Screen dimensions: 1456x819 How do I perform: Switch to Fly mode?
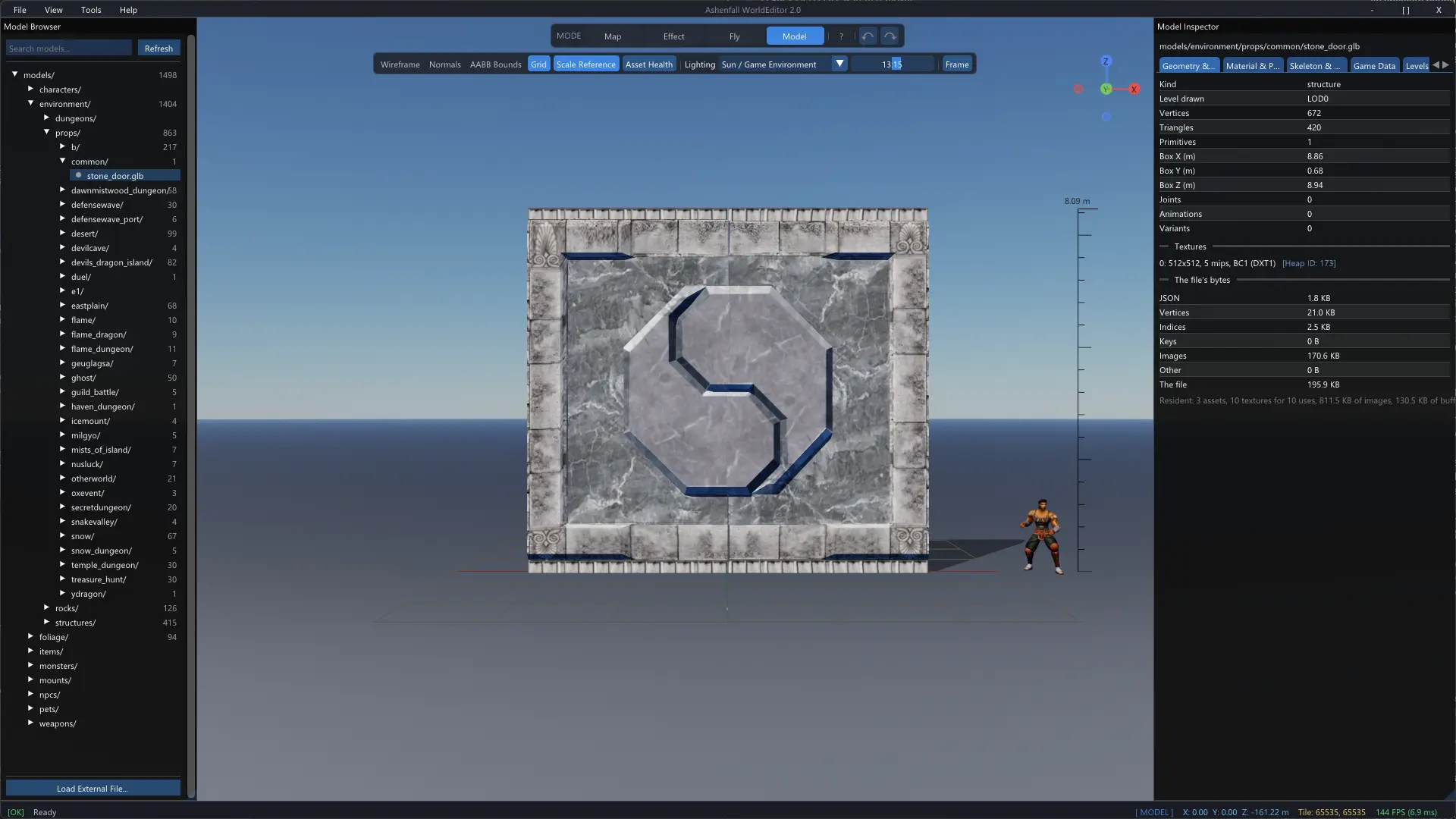(x=734, y=36)
